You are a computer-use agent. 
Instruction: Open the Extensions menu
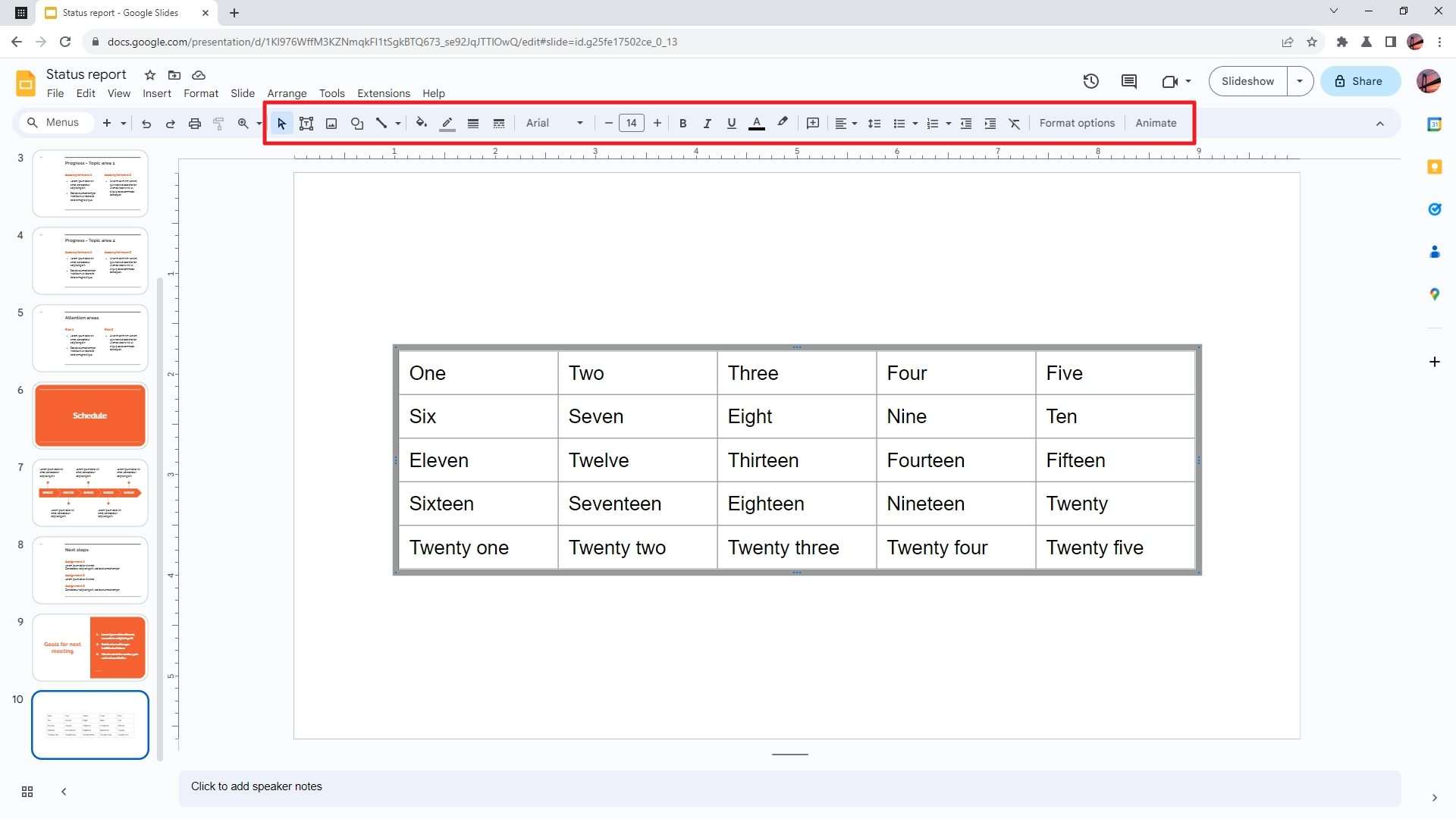pos(384,93)
